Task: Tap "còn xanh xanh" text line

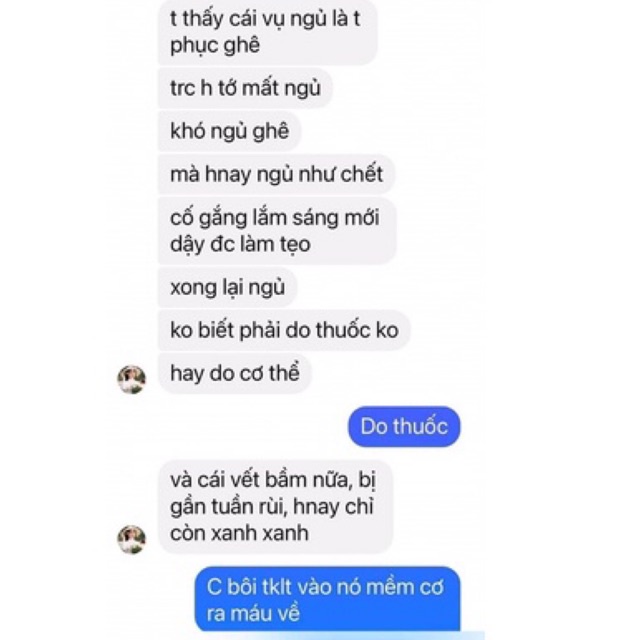Action: pos(239,533)
